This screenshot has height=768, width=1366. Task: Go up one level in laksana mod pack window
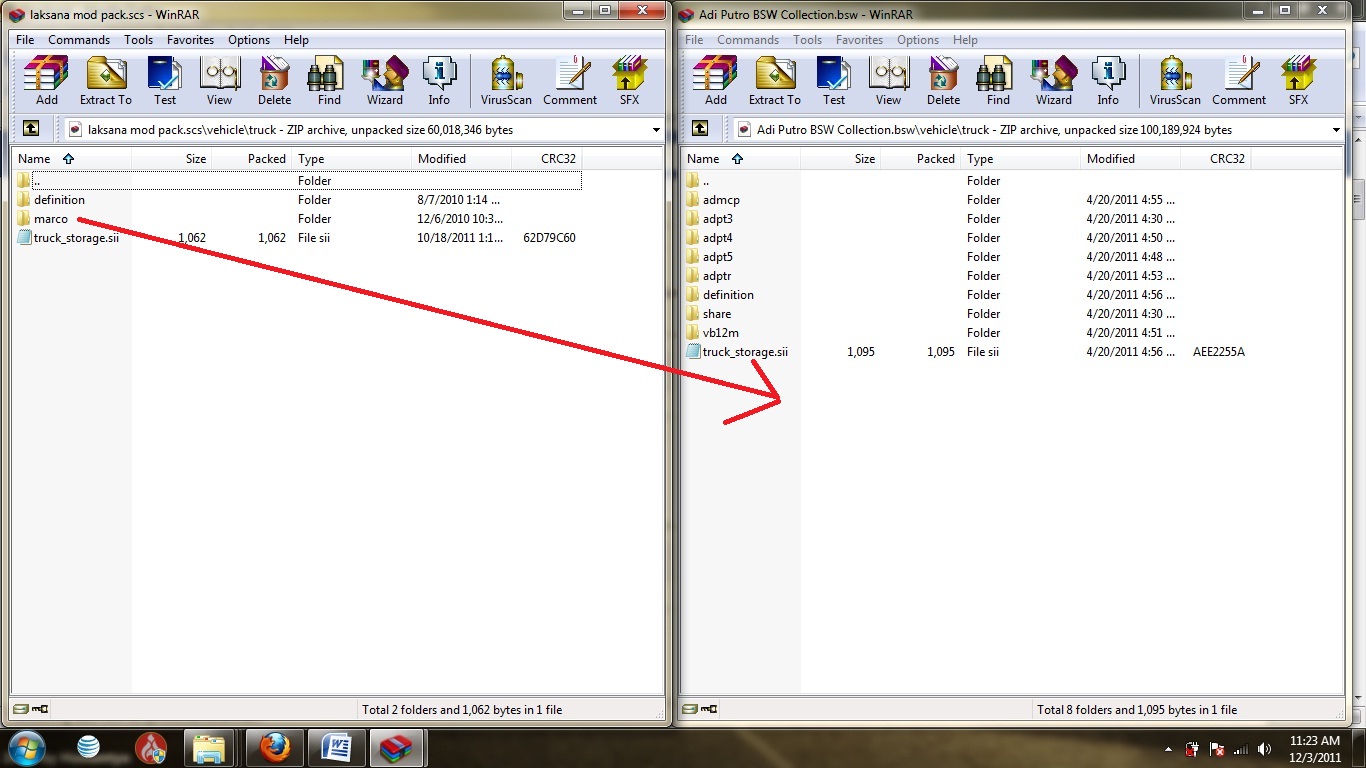(x=31, y=129)
